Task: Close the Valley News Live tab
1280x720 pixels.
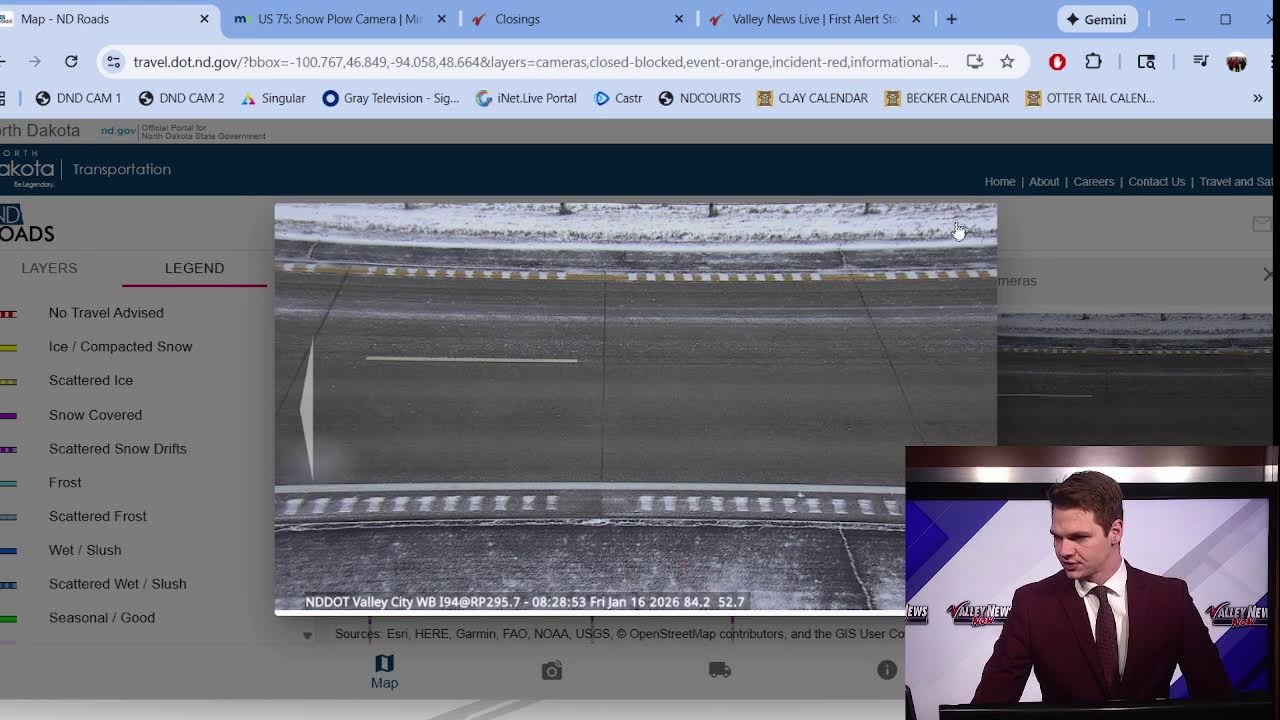Action: [916, 19]
